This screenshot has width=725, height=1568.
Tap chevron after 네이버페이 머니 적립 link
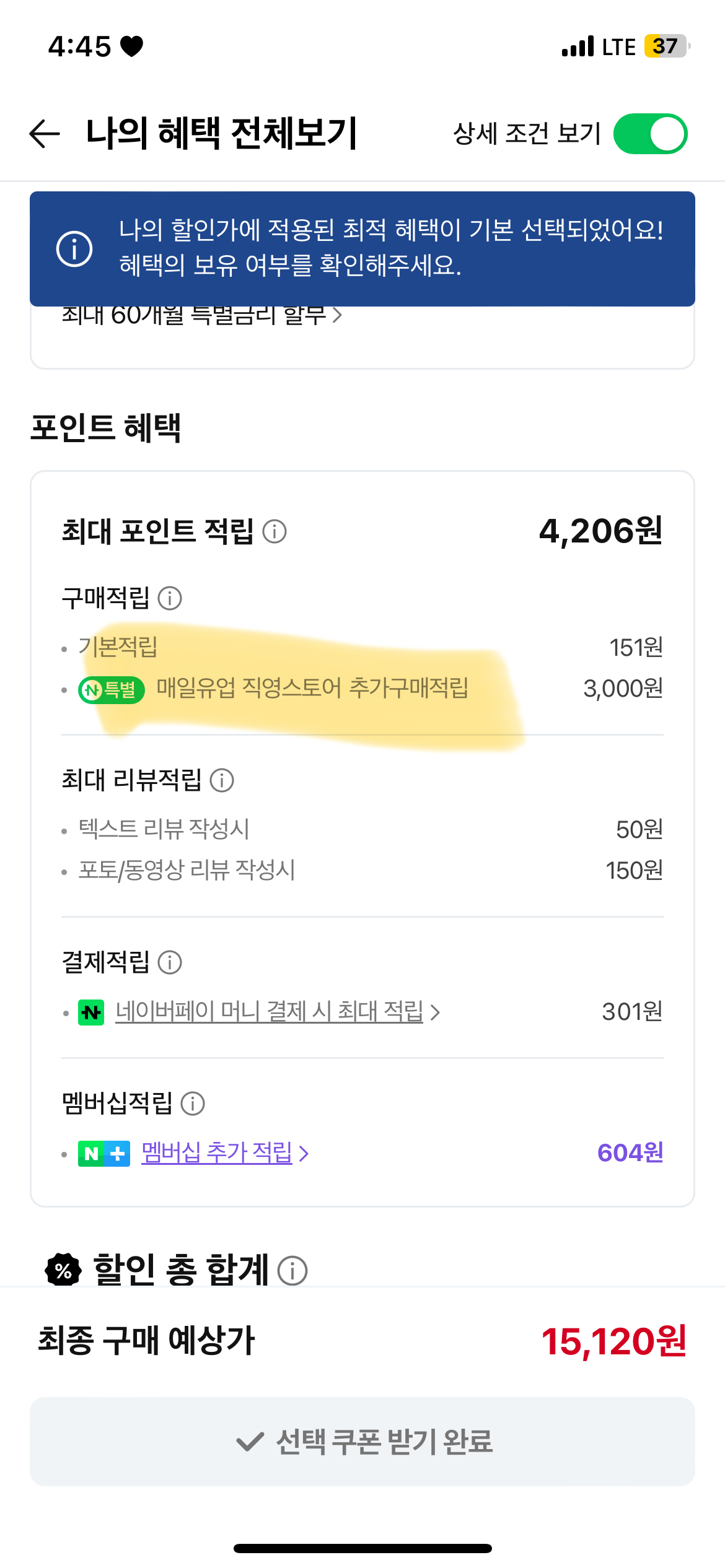click(436, 1013)
